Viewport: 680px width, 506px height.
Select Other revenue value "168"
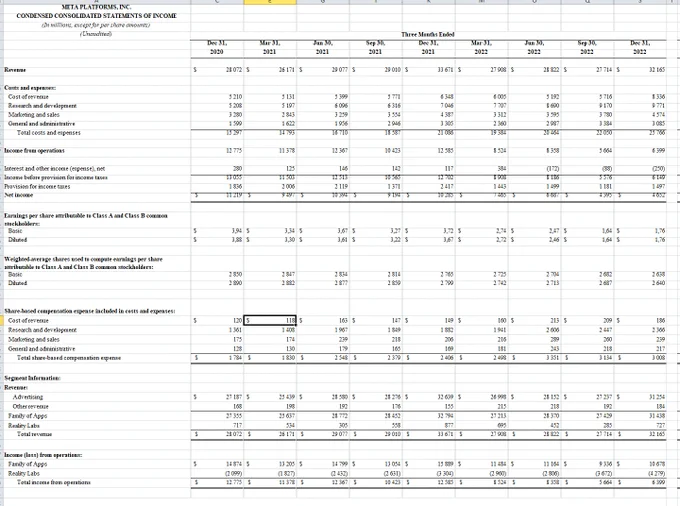[237, 406]
